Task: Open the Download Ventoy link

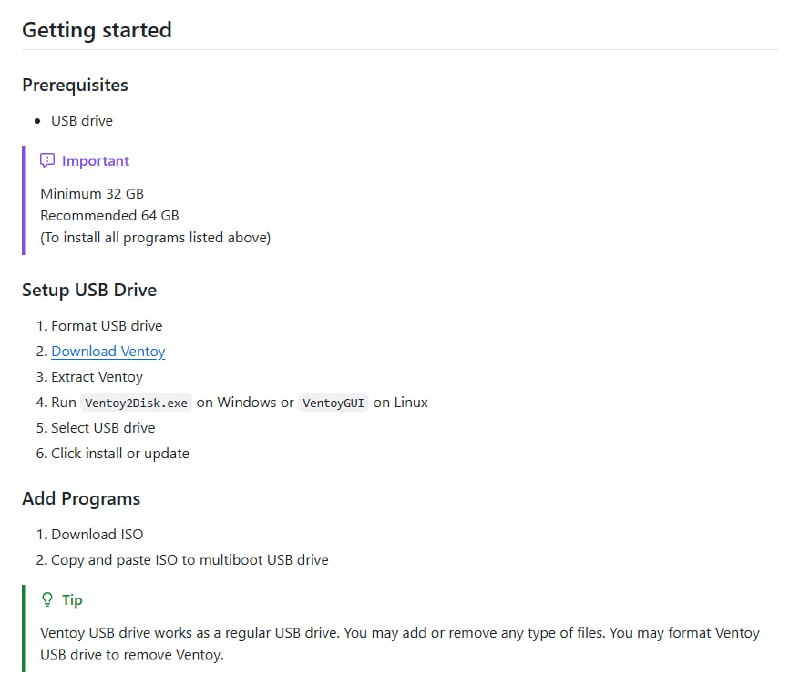Action: (108, 351)
